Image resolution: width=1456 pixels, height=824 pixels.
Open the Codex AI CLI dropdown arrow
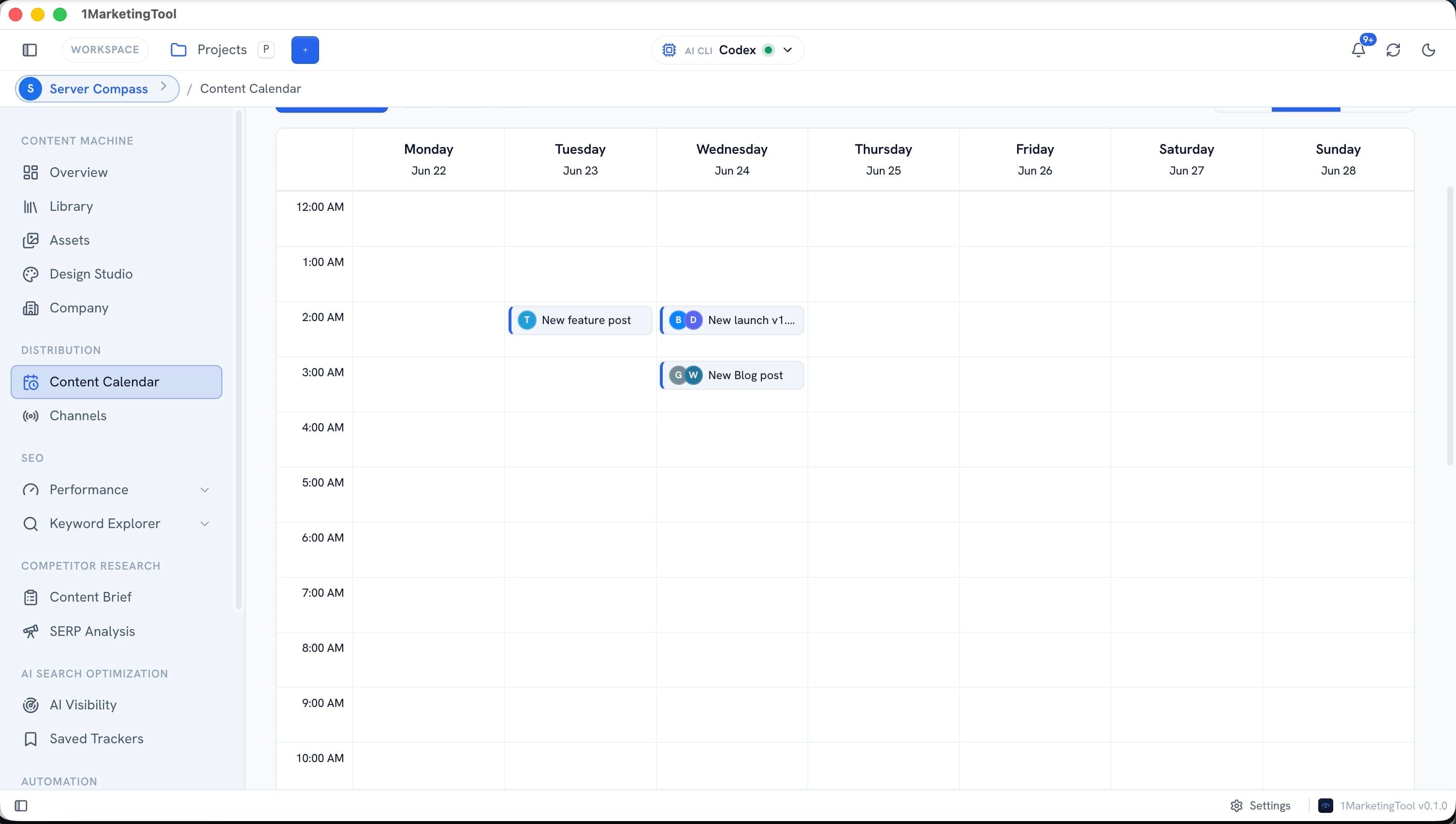[787, 50]
